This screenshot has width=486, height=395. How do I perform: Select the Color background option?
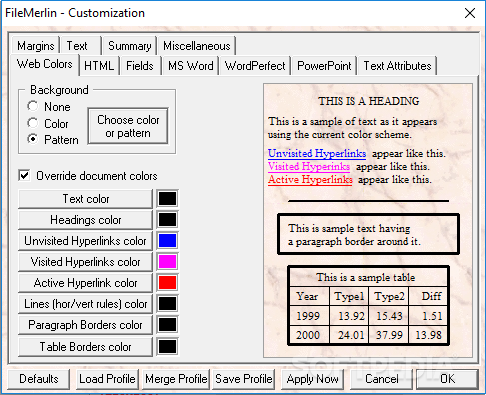click(x=48, y=123)
